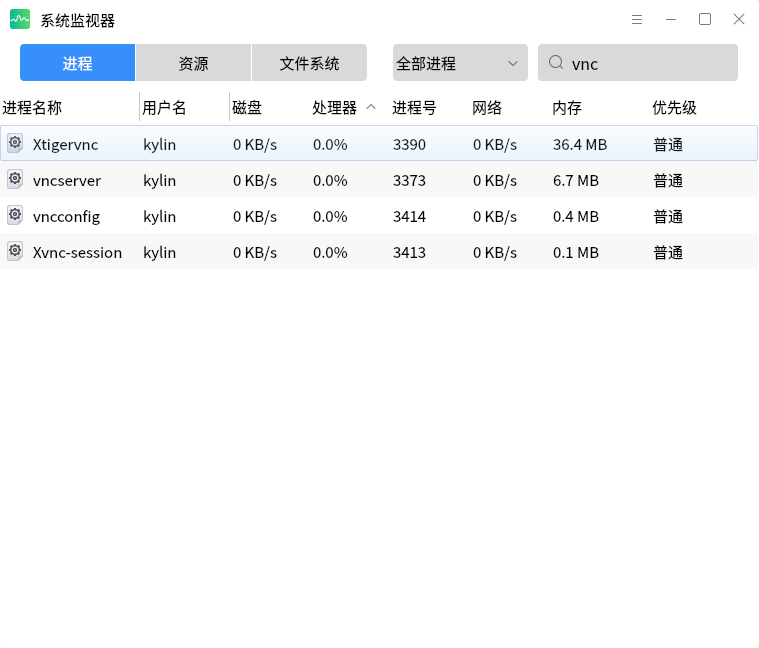
Task: Click the 系统监视器 window title
Action: coord(77,20)
